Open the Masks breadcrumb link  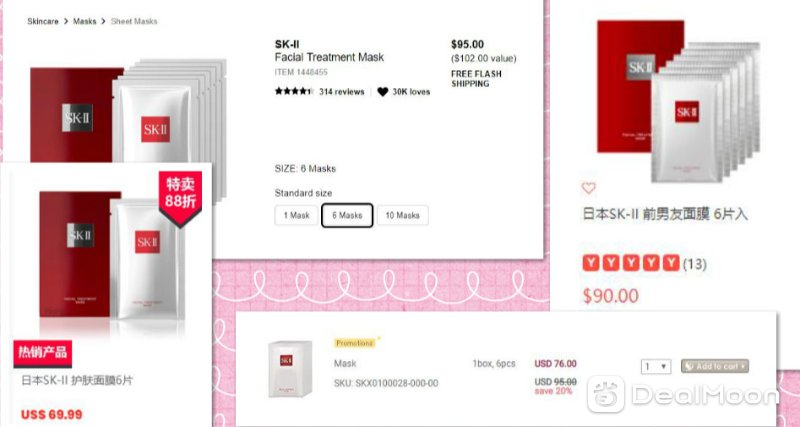85,21
